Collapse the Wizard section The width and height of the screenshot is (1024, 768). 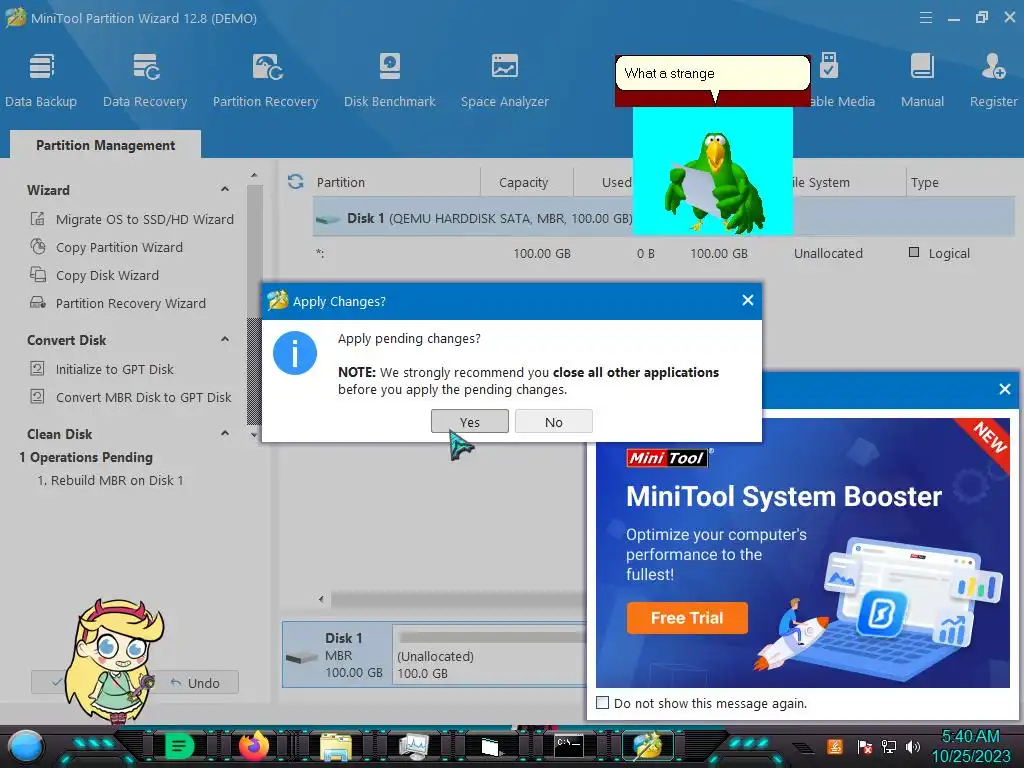pos(225,189)
